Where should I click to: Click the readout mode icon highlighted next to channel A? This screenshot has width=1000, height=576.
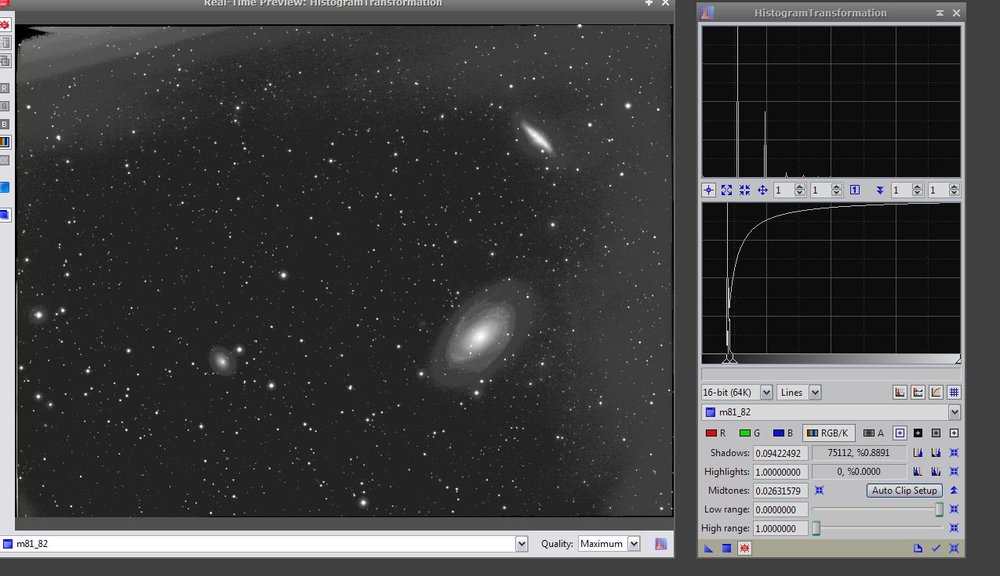[x=900, y=433]
